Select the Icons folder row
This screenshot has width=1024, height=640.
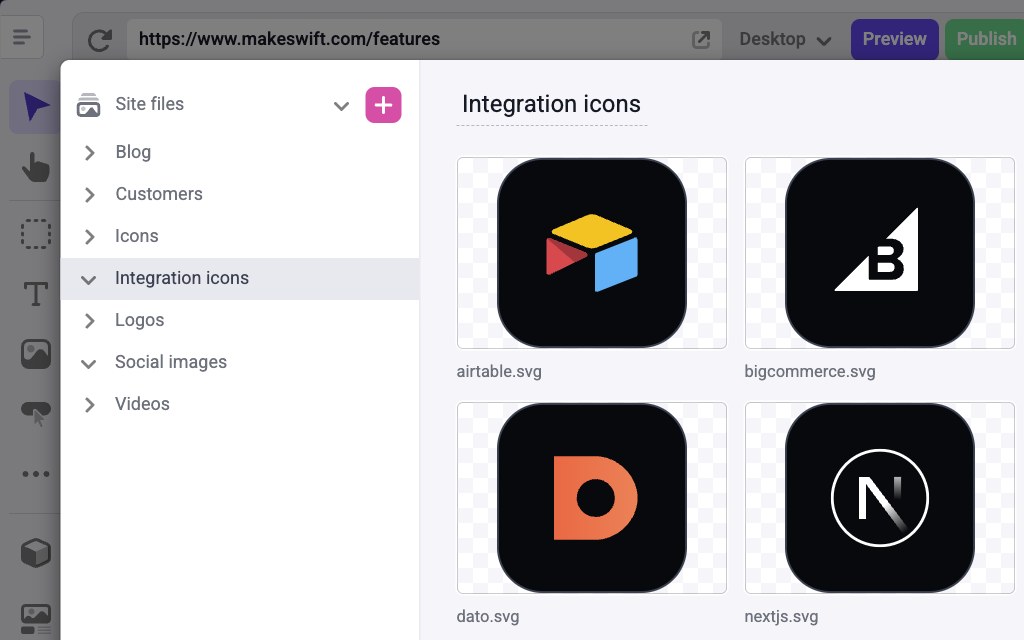pyautogui.click(x=240, y=236)
